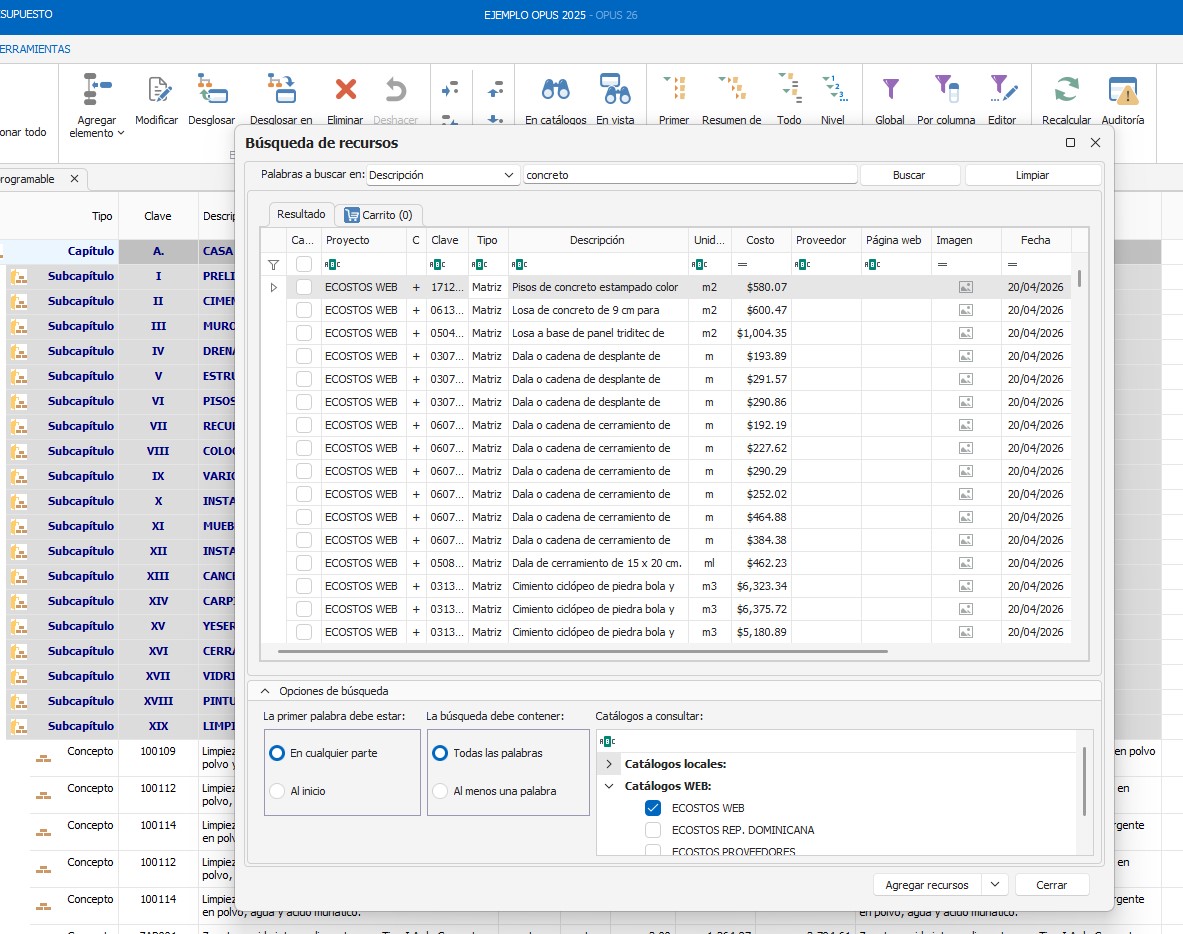Check the box for Losa de concreto row
Image resolution: width=1183 pixels, height=934 pixels.
[304, 310]
